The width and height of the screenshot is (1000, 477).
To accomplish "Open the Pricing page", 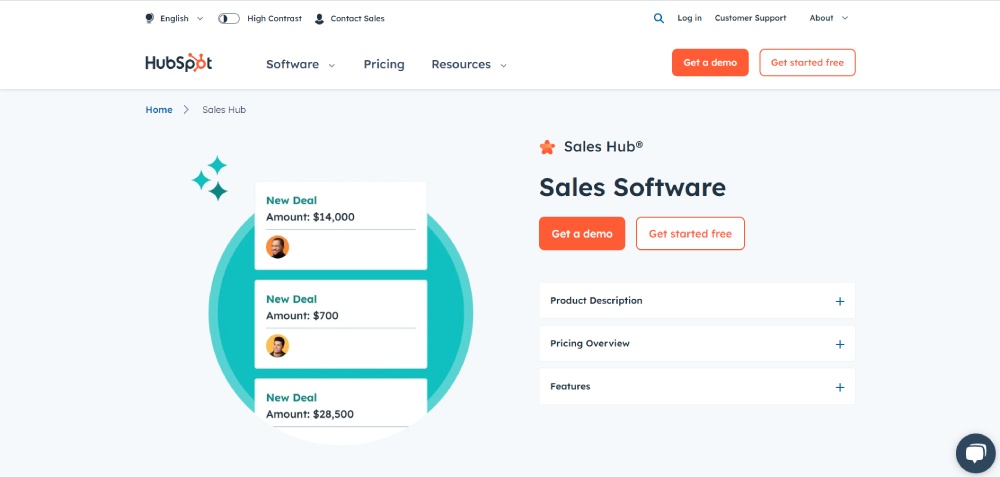I will 384,64.
